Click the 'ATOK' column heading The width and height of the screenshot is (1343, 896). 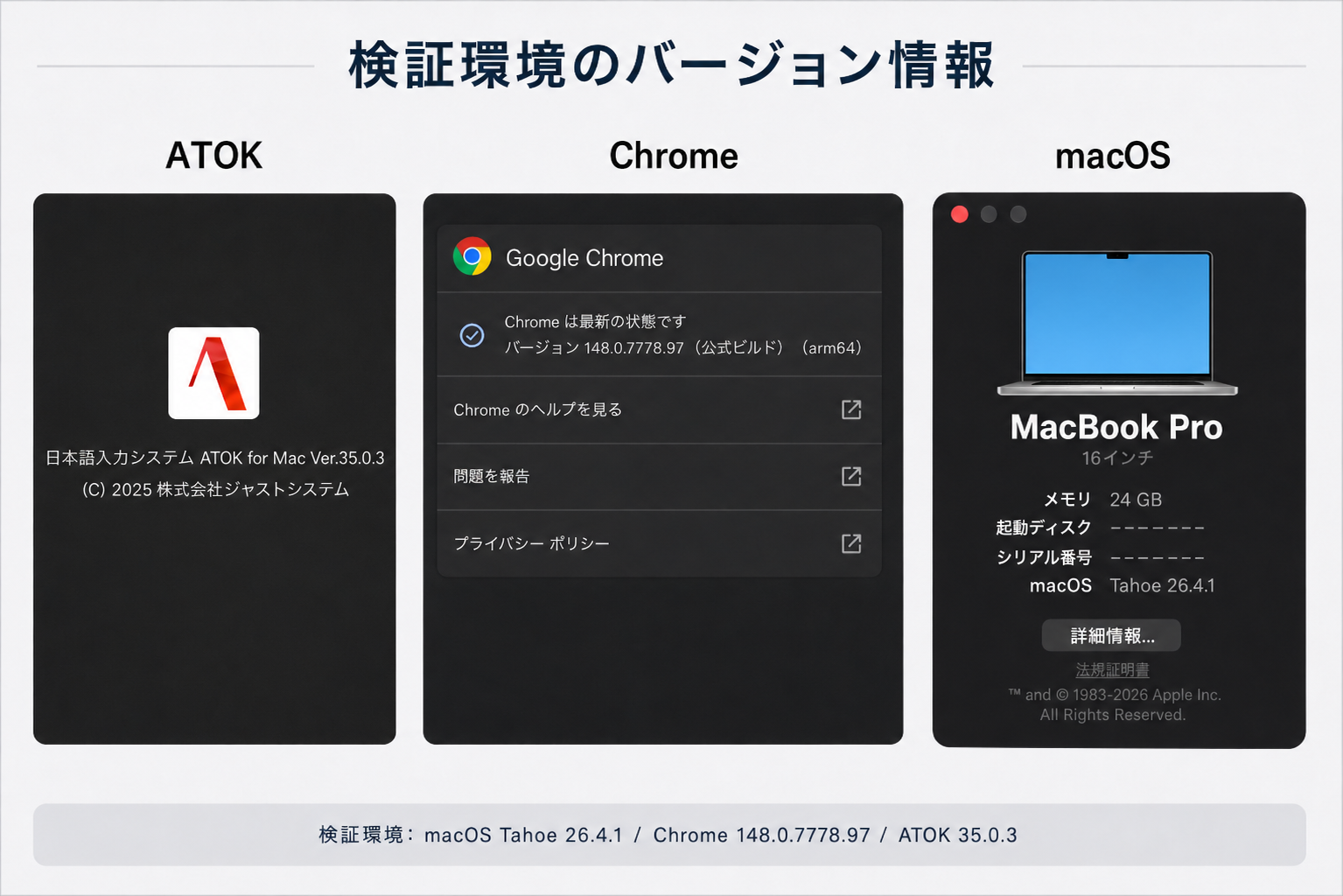point(214,156)
